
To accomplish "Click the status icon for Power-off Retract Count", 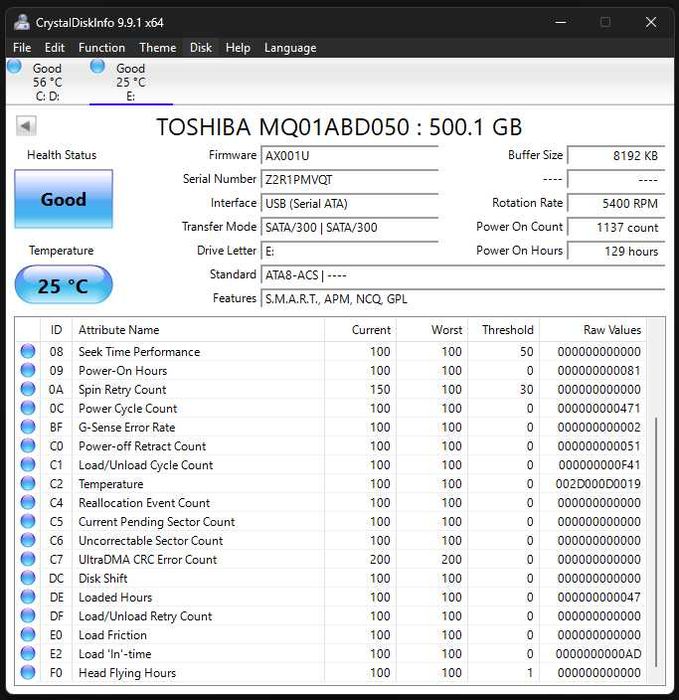I will click(x=28, y=446).
